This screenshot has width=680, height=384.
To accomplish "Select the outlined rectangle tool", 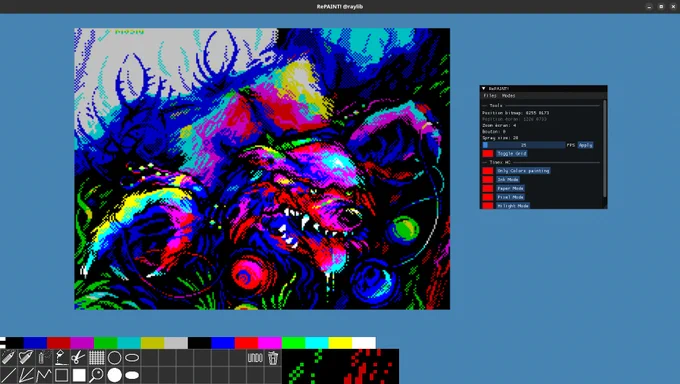I will tap(61, 375).
